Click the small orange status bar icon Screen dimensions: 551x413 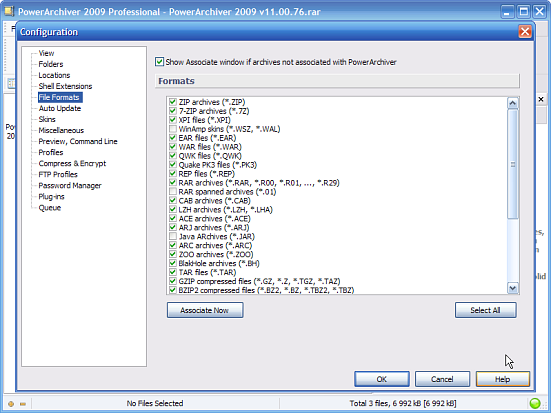(x=11, y=404)
